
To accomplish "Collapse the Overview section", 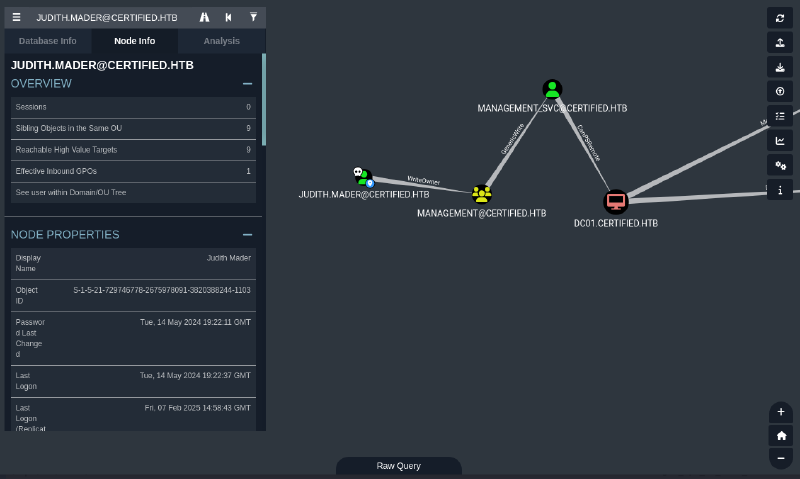I will (247, 84).
